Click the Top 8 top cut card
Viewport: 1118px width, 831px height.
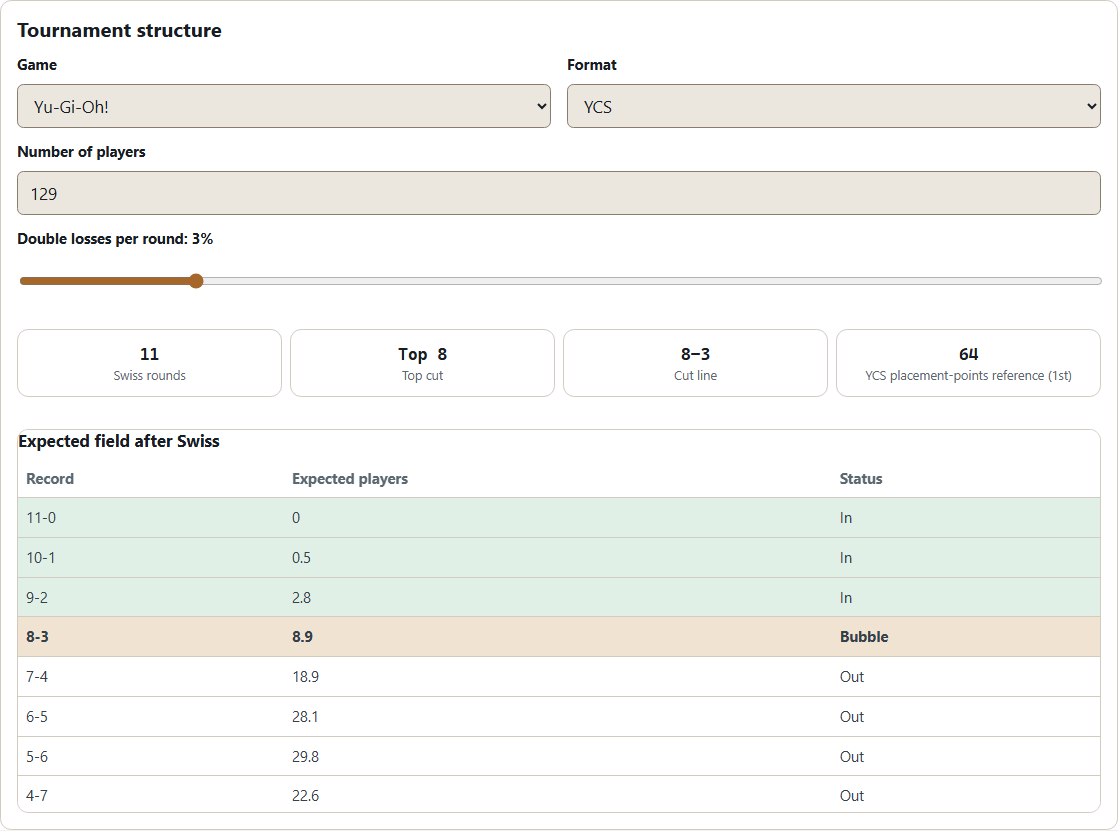pyautogui.click(x=422, y=363)
